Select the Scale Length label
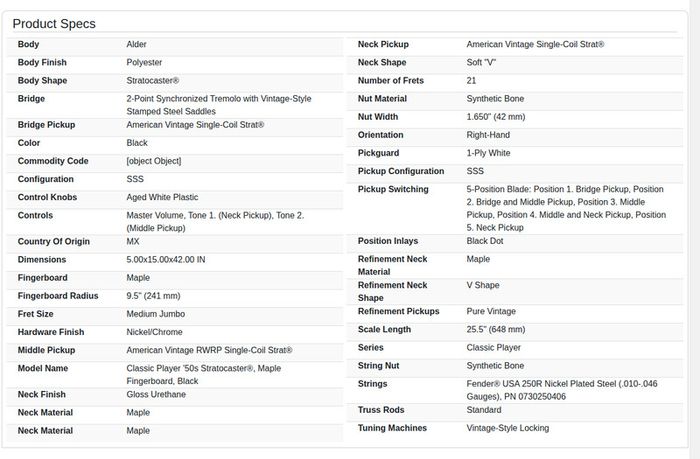The height and width of the screenshot is (459, 700). 384,330
